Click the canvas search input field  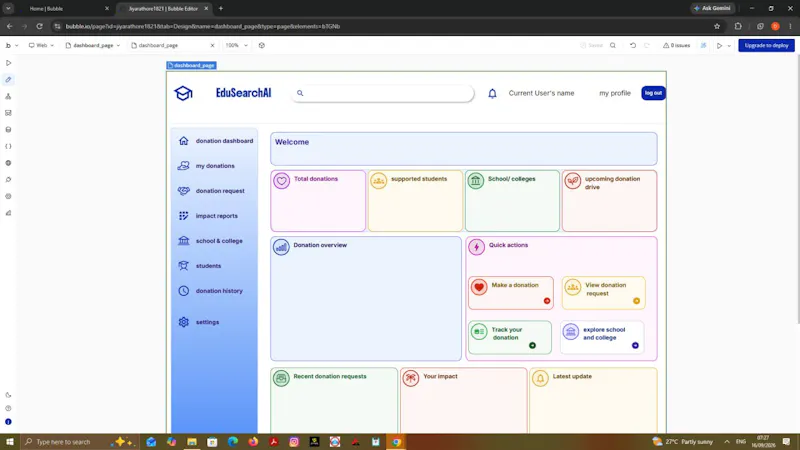tap(383, 93)
